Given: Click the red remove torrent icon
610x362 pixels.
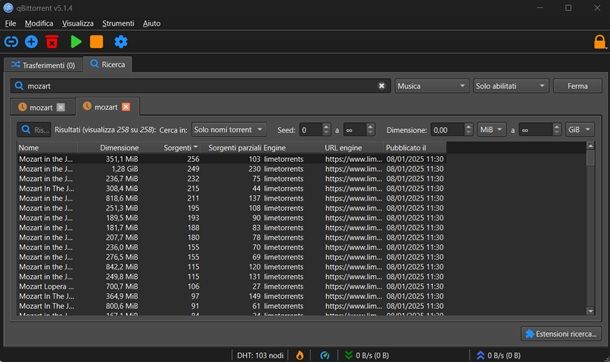Looking at the screenshot, I should (52, 42).
